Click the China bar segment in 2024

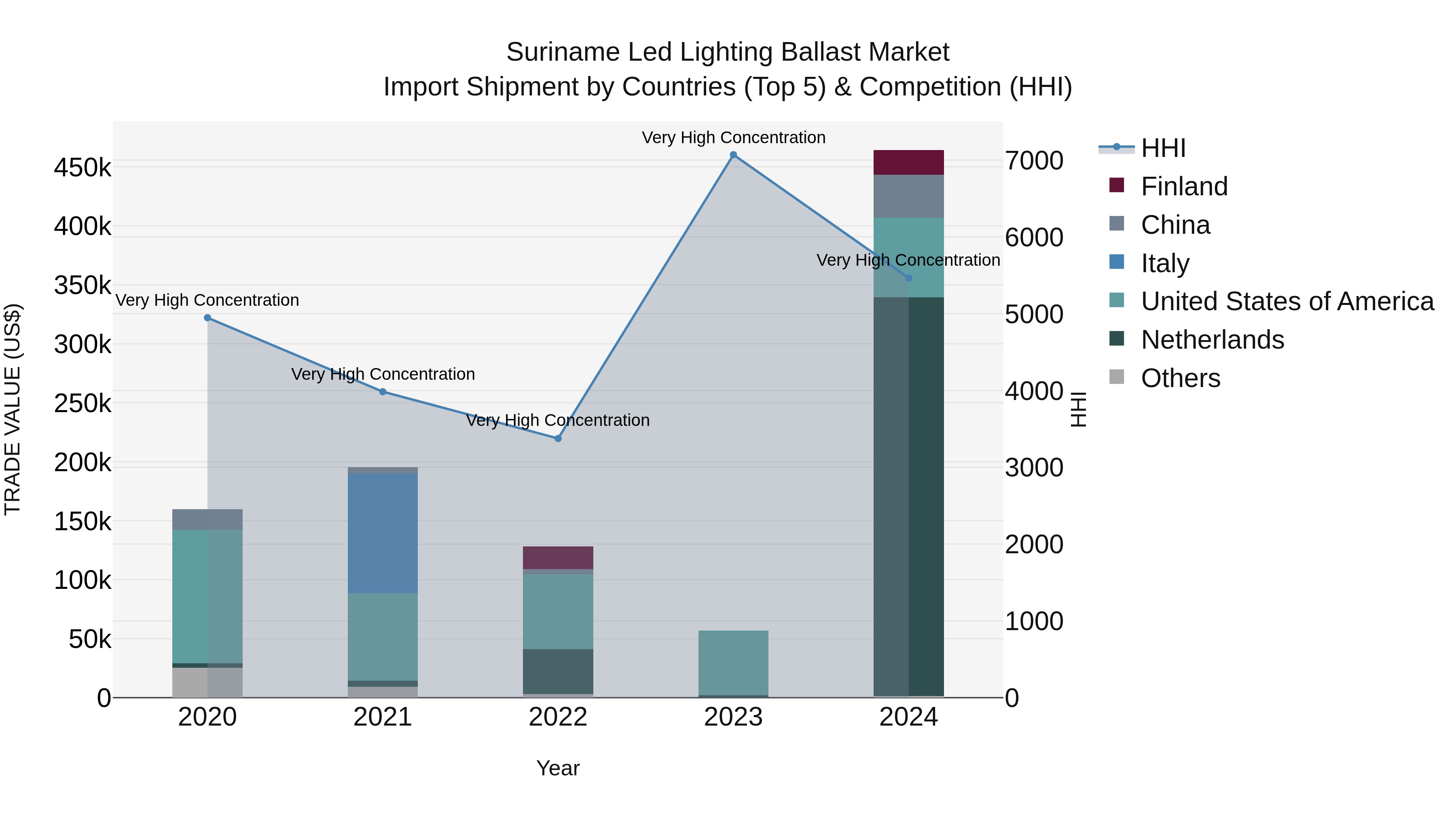909,196
